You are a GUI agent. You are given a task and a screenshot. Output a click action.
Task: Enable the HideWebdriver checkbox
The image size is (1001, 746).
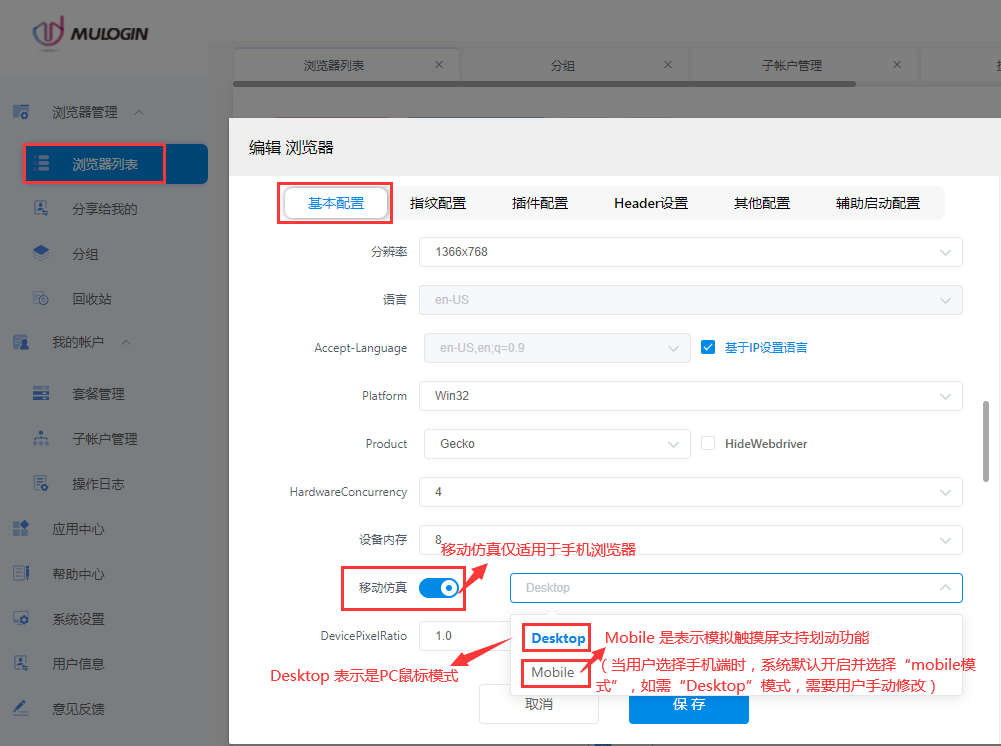(707, 444)
